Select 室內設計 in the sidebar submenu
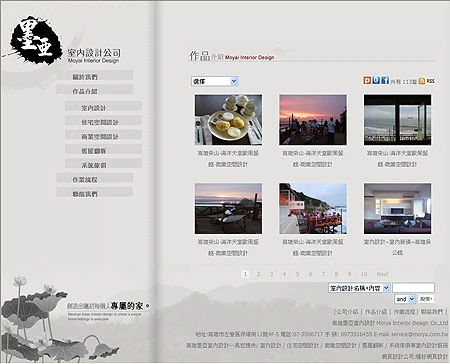Image resolution: width=450 pixels, height=364 pixels. coord(104,107)
